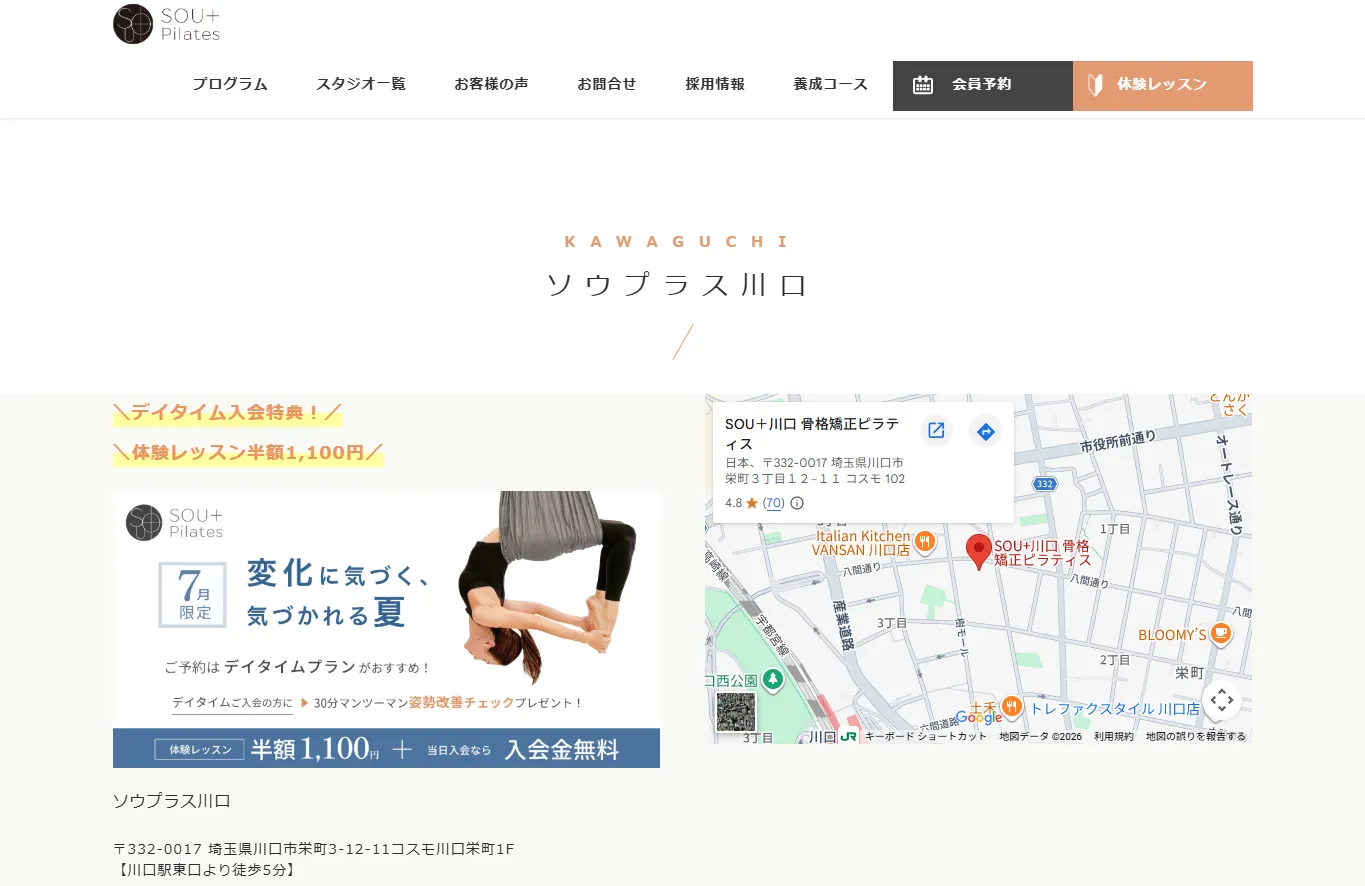Open the 70 reviews link
The image size is (1365, 886).
pyautogui.click(x=774, y=503)
